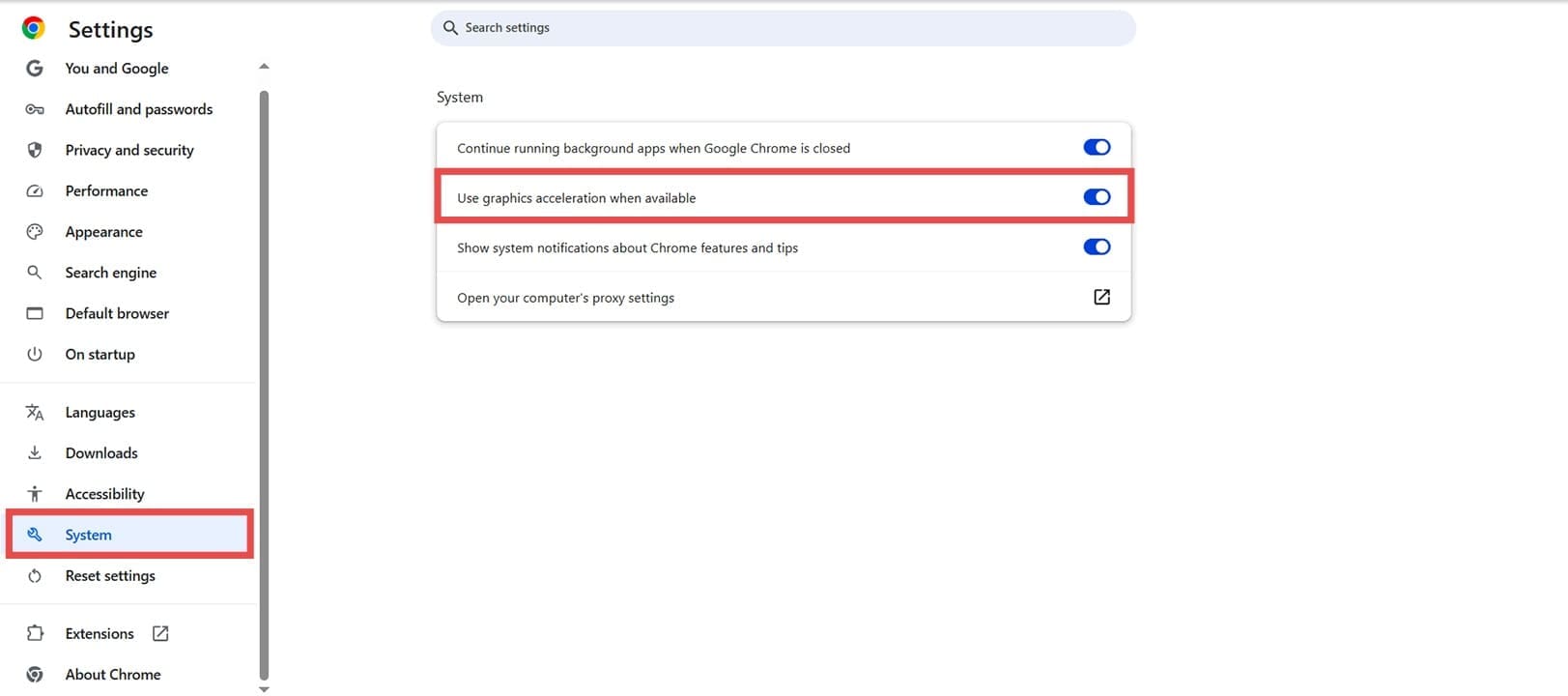Viewport: 1568px width, 696px height.
Task: Click Open your computer's proxy settings row
Action: point(784,297)
